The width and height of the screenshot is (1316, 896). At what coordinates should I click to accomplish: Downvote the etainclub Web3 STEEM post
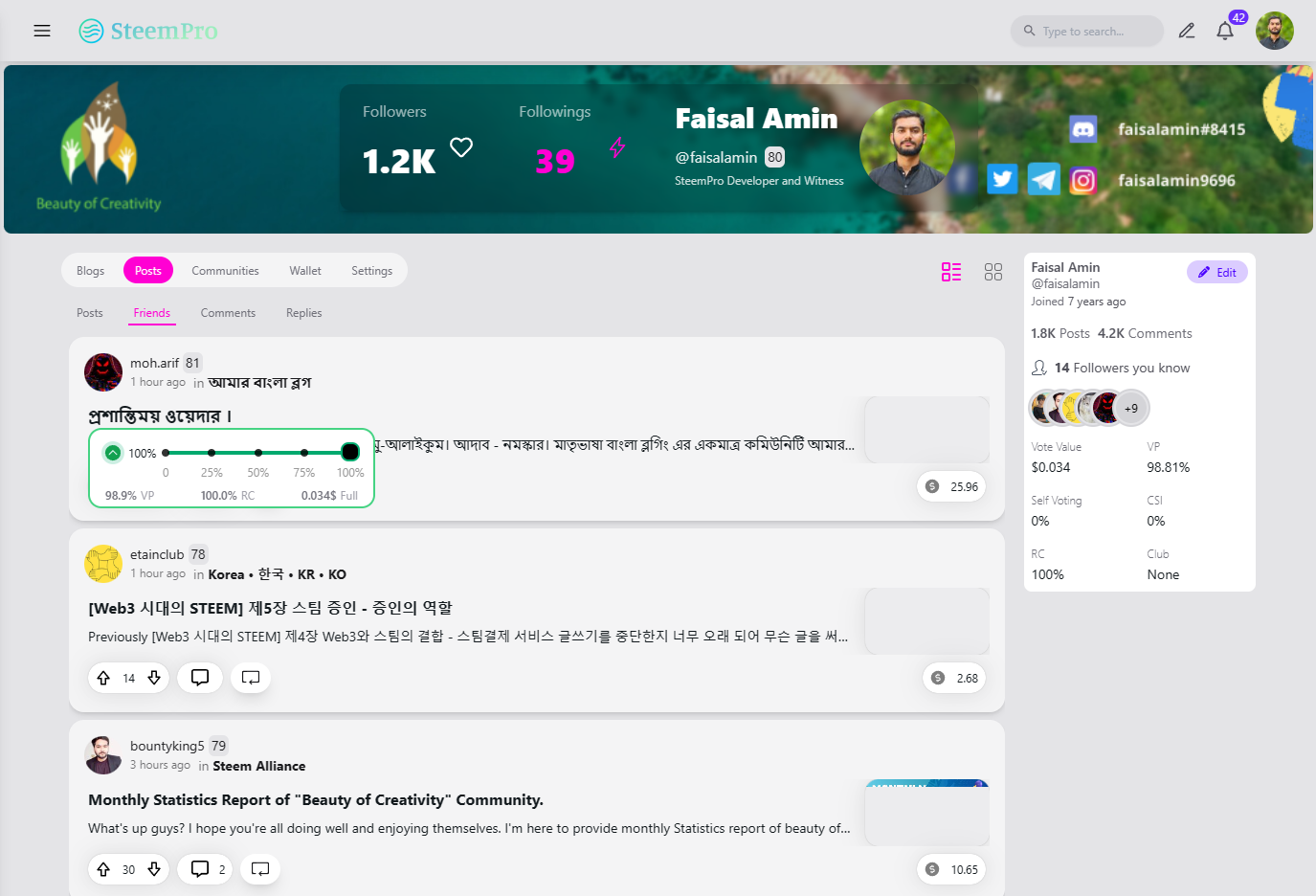(154, 678)
